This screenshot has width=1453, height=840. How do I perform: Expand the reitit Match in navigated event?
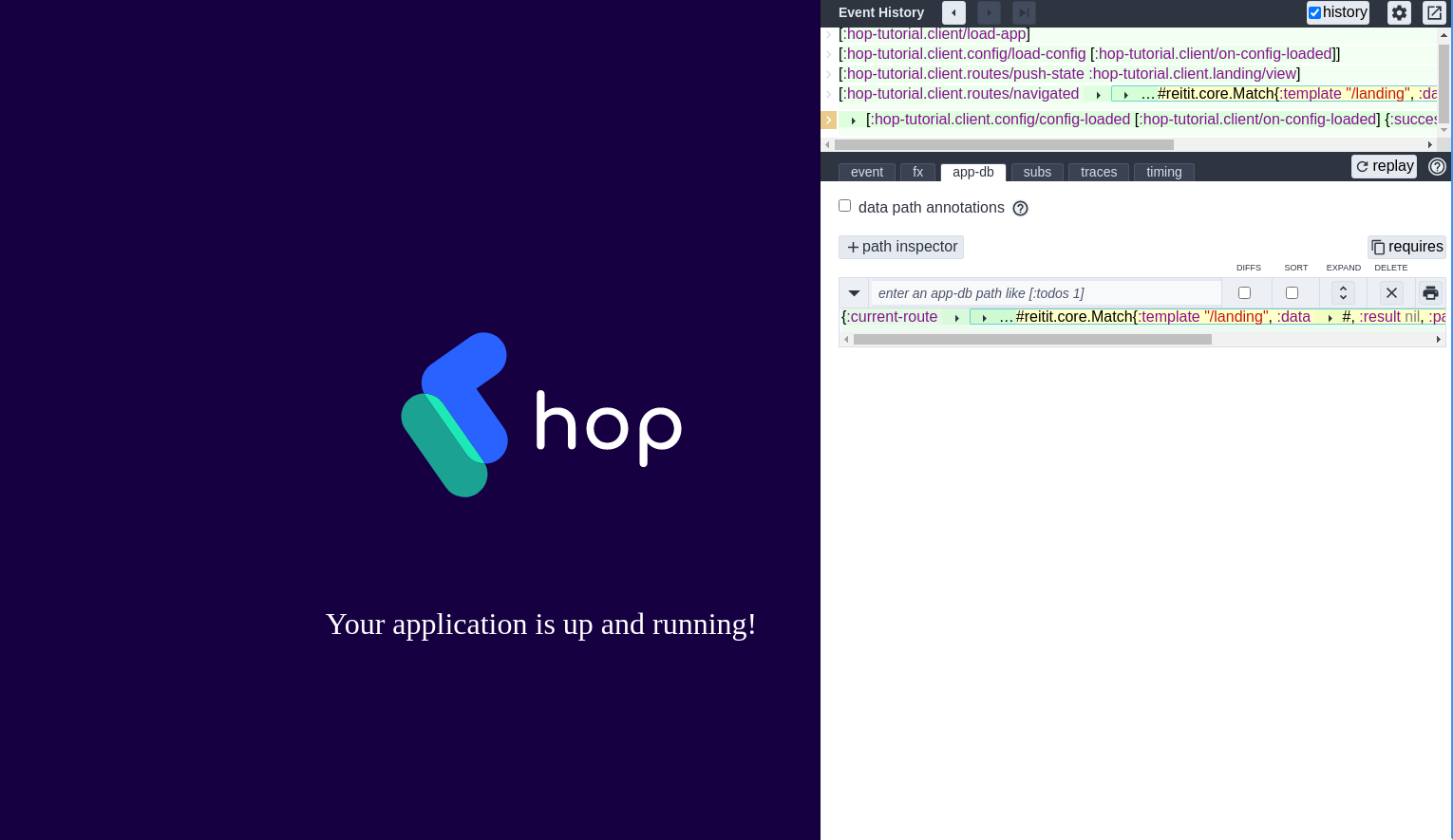tap(1125, 94)
